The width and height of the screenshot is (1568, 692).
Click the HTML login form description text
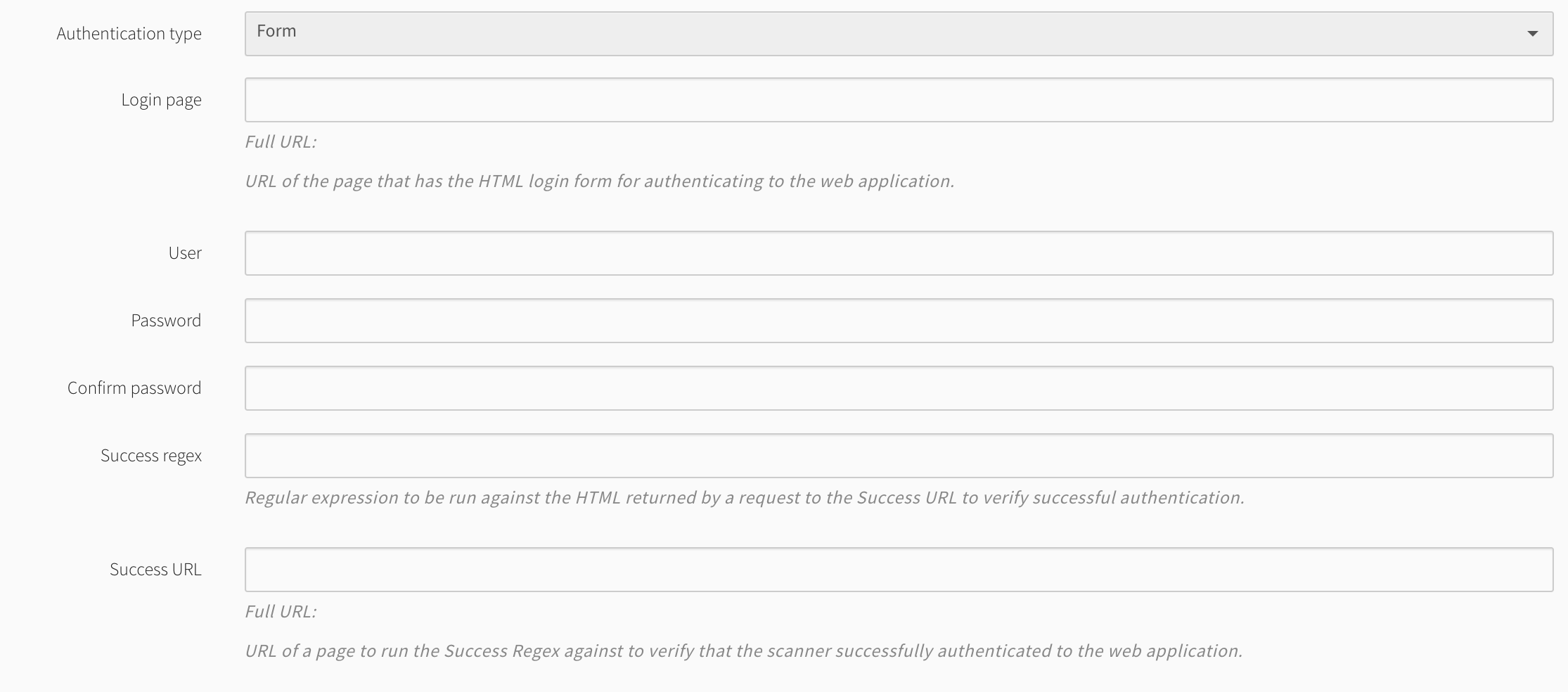[599, 181]
